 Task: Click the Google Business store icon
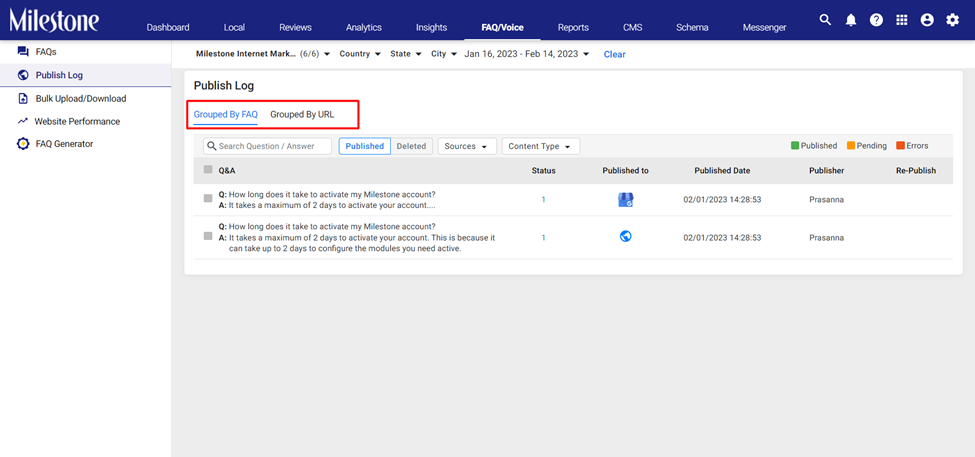[626, 200]
